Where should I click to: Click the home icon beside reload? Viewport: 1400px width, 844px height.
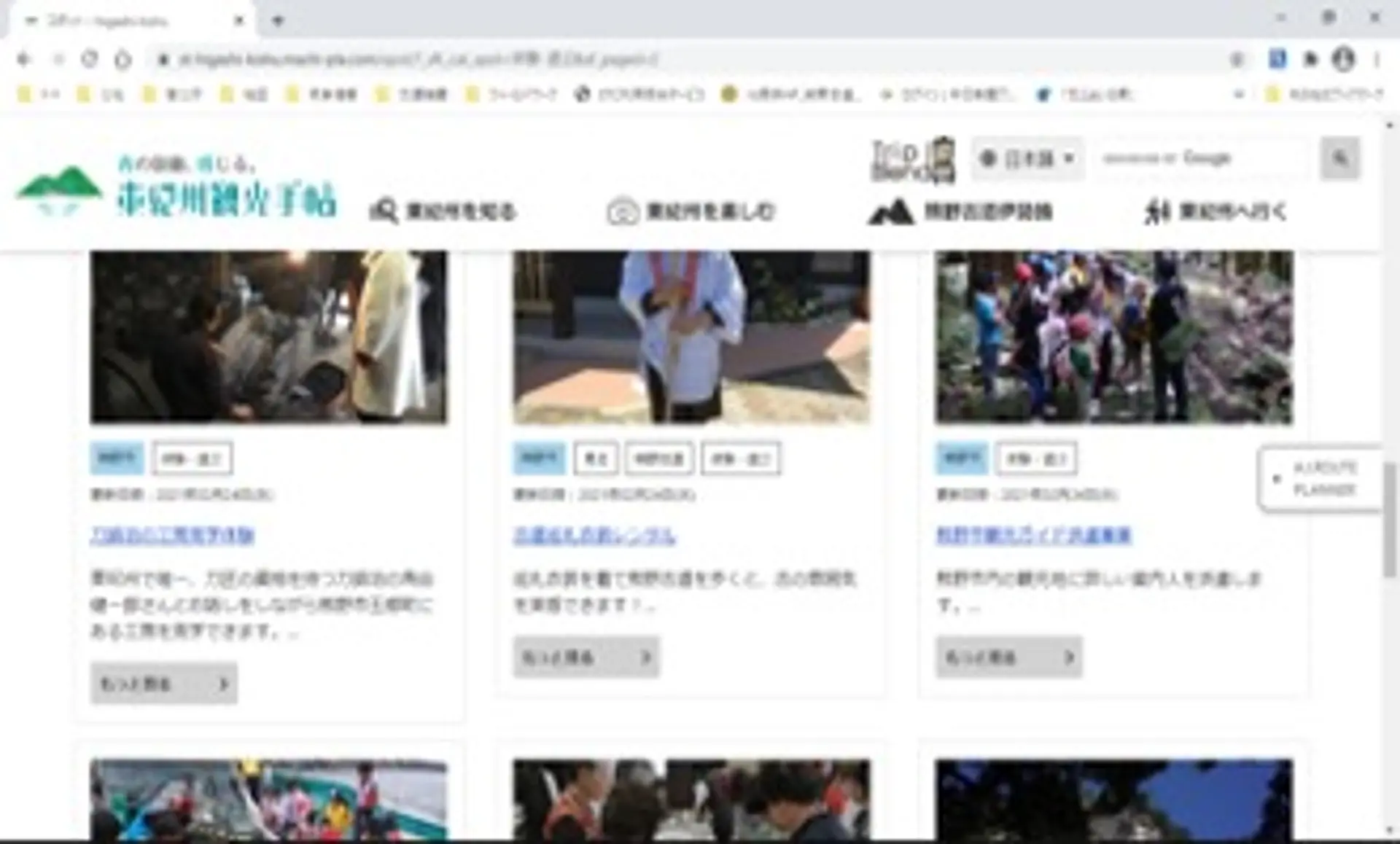pyautogui.click(x=122, y=59)
